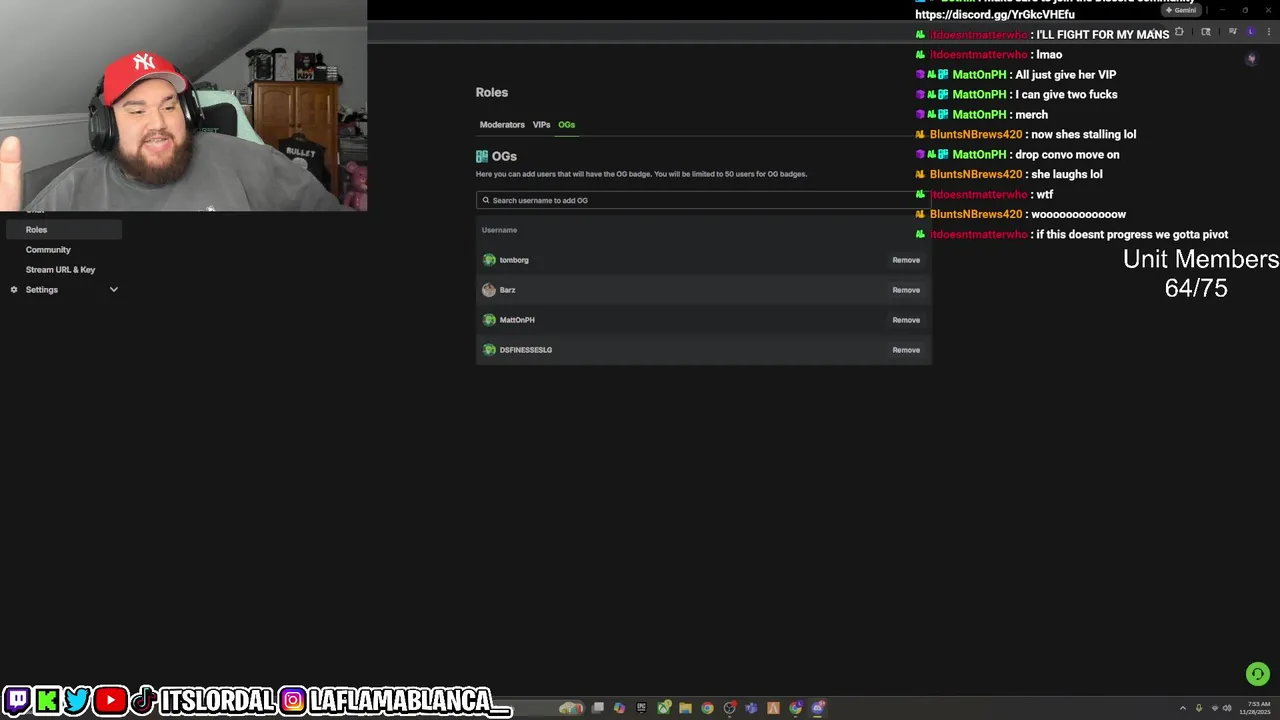The height and width of the screenshot is (720, 1280).
Task: Open Chrome media controls icon
Action: point(1233,31)
